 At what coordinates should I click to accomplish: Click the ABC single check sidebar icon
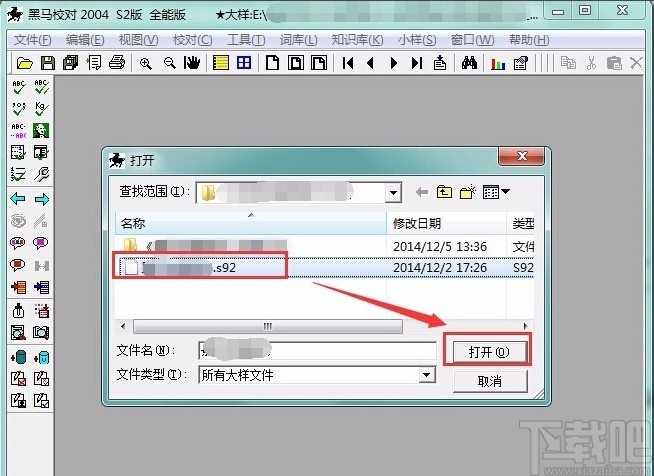pyautogui.click(x=18, y=86)
